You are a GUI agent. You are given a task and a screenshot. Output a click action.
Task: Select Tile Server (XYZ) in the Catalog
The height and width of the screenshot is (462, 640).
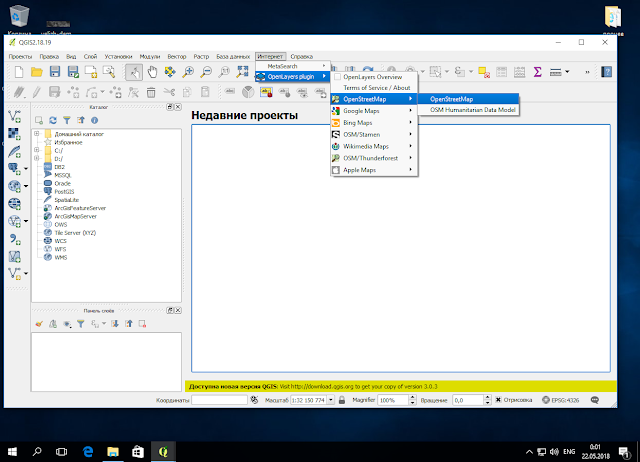[x=75, y=233]
